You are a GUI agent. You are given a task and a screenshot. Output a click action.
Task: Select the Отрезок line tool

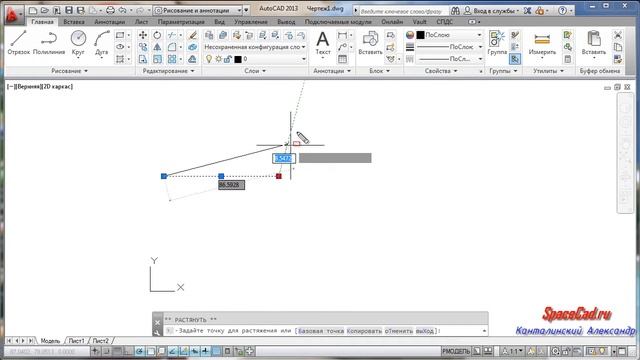(x=18, y=42)
